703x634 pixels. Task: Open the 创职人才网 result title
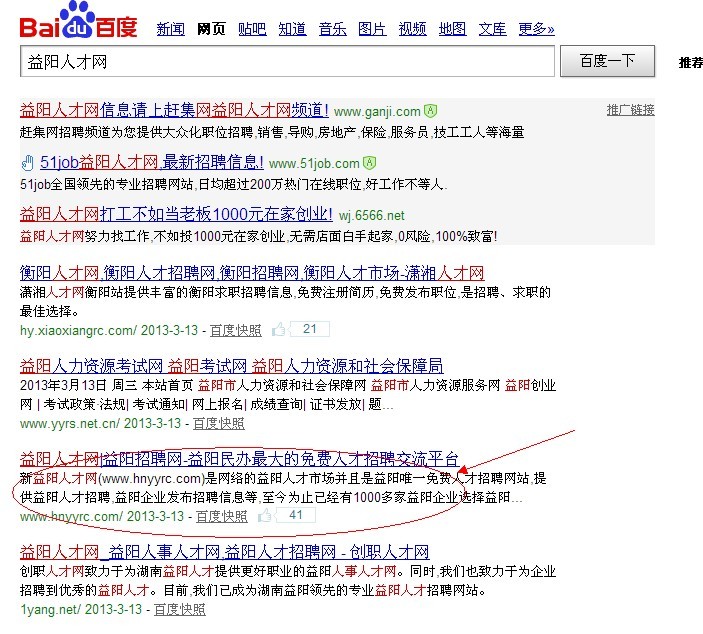(x=225, y=552)
